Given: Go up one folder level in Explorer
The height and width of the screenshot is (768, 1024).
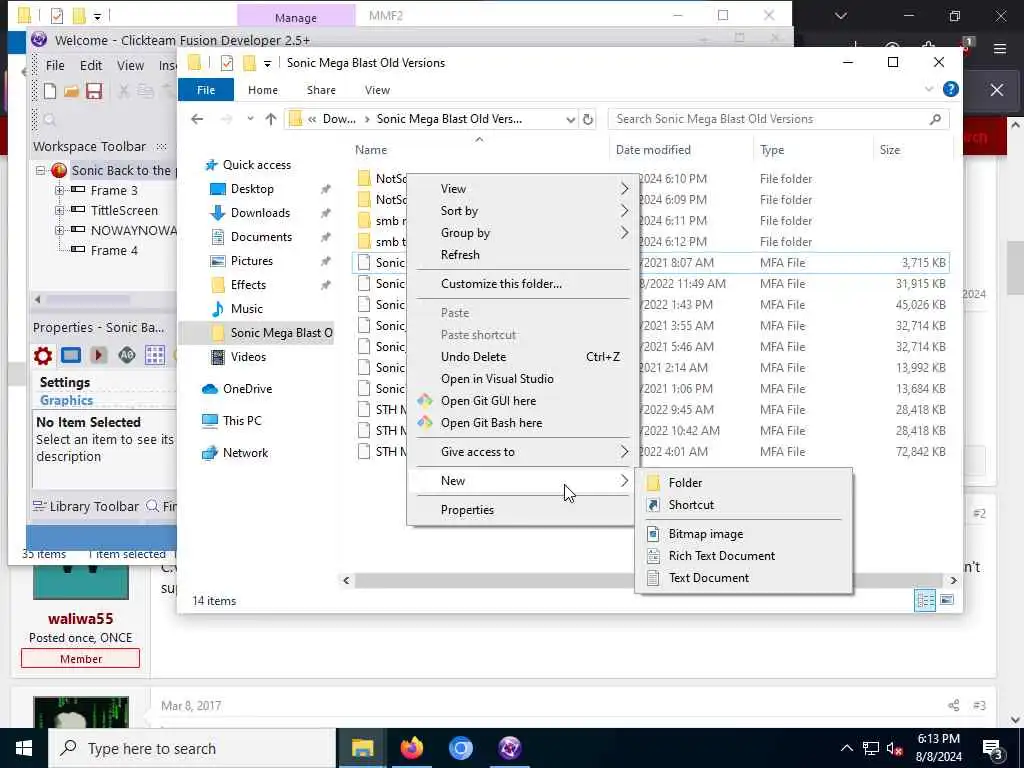Looking at the screenshot, I should pos(271,119).
